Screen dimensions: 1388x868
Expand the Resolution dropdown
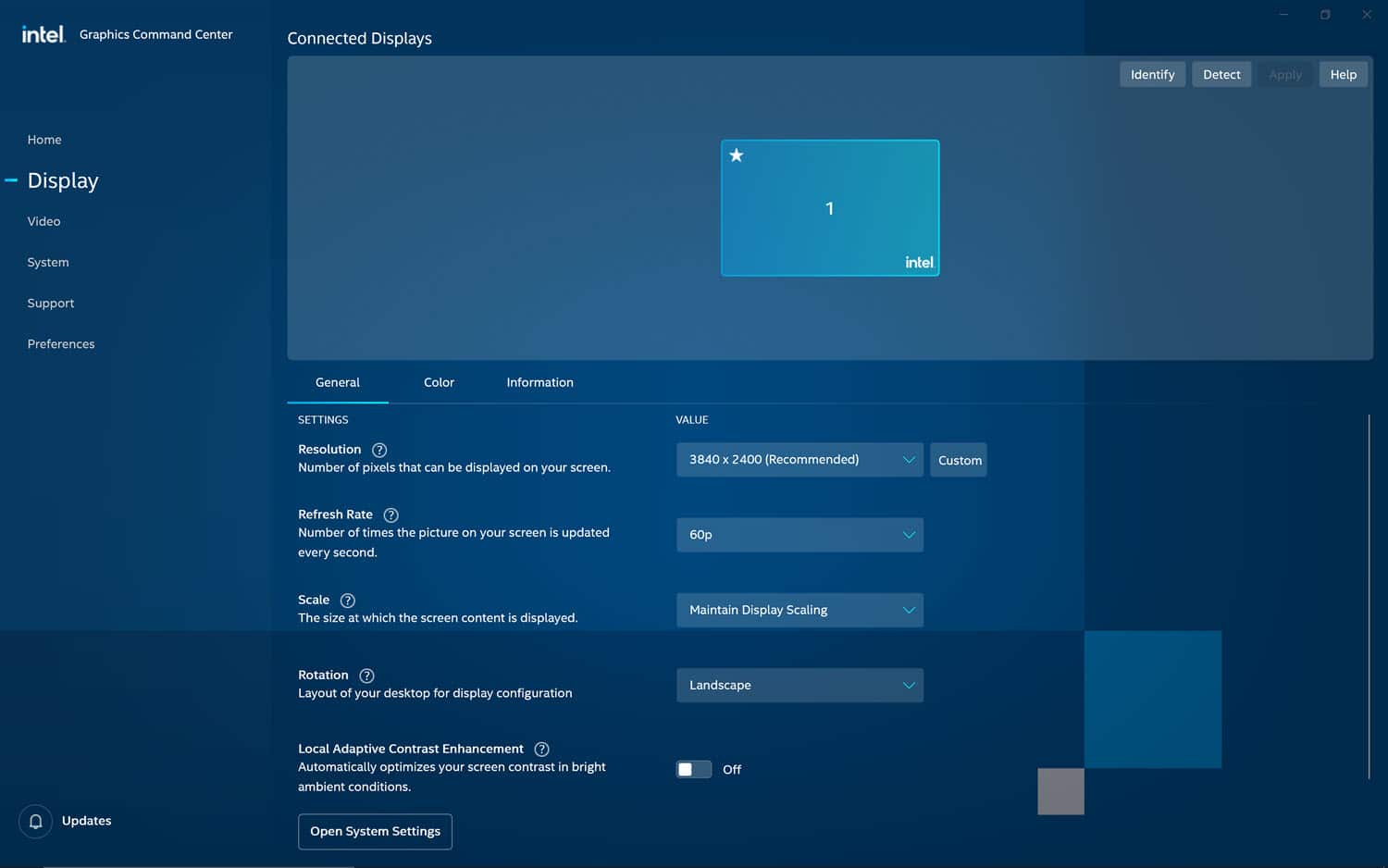pos(799,460)
